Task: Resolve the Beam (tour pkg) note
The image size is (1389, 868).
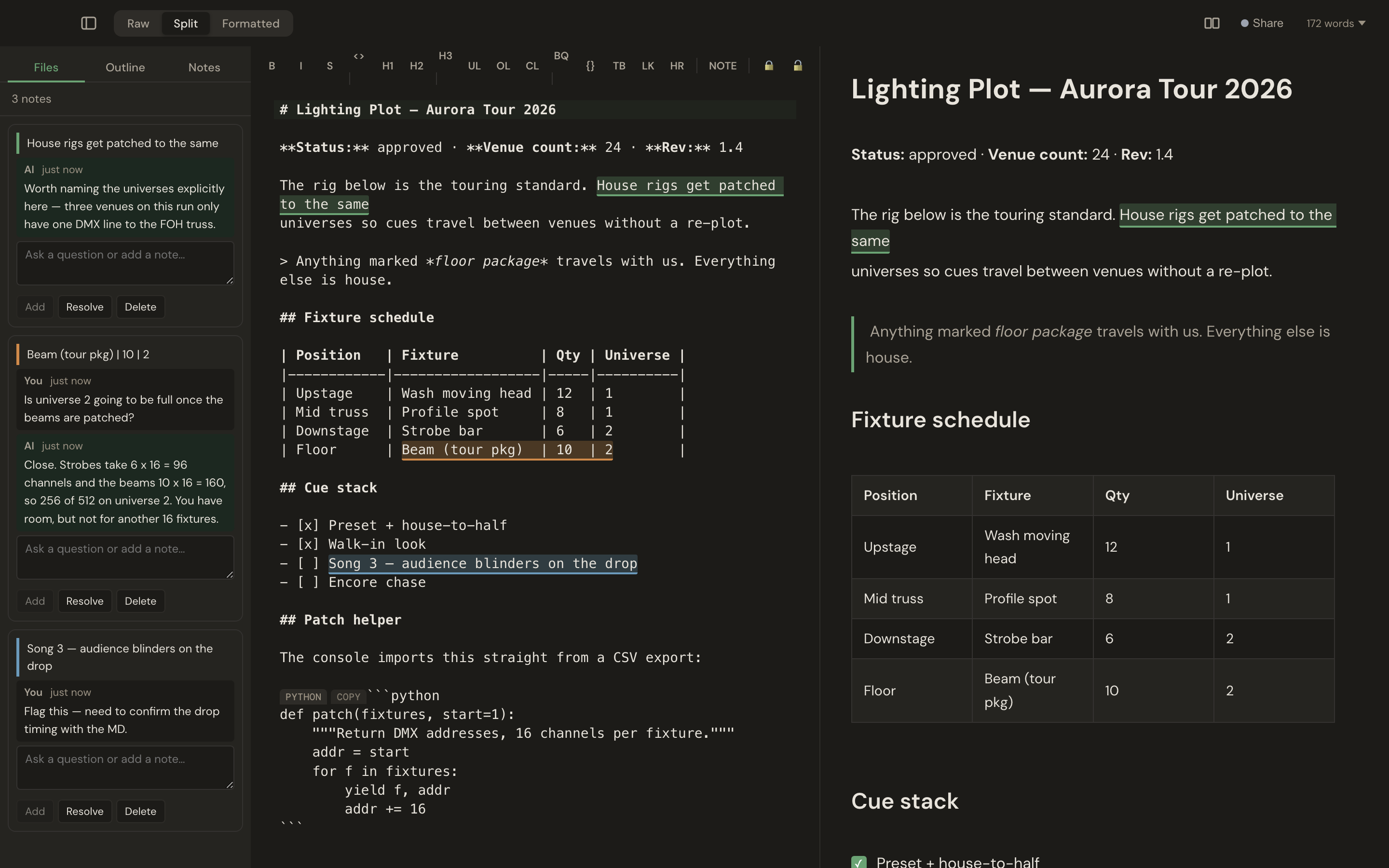Action: [84, 601]
